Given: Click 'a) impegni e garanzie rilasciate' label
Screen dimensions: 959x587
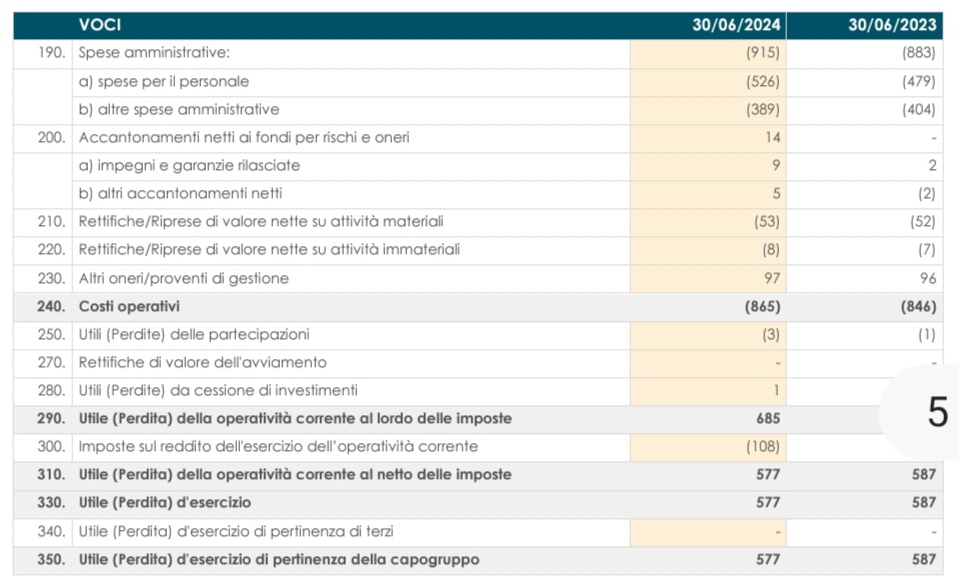Looking at the screenshot, I should pos(189,166).
